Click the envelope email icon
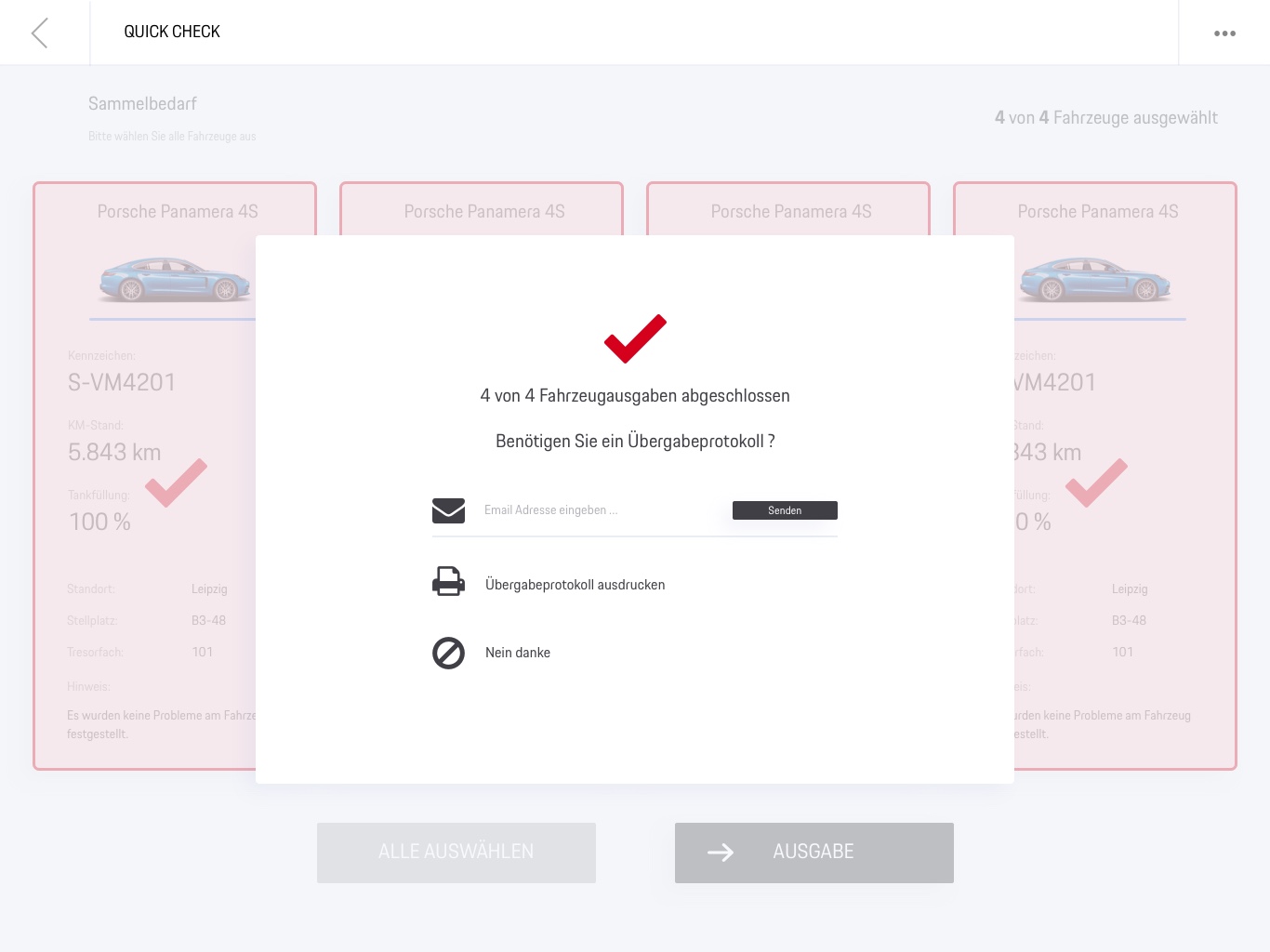Screen dimensions: 1270x952 (x=448, y=510)
